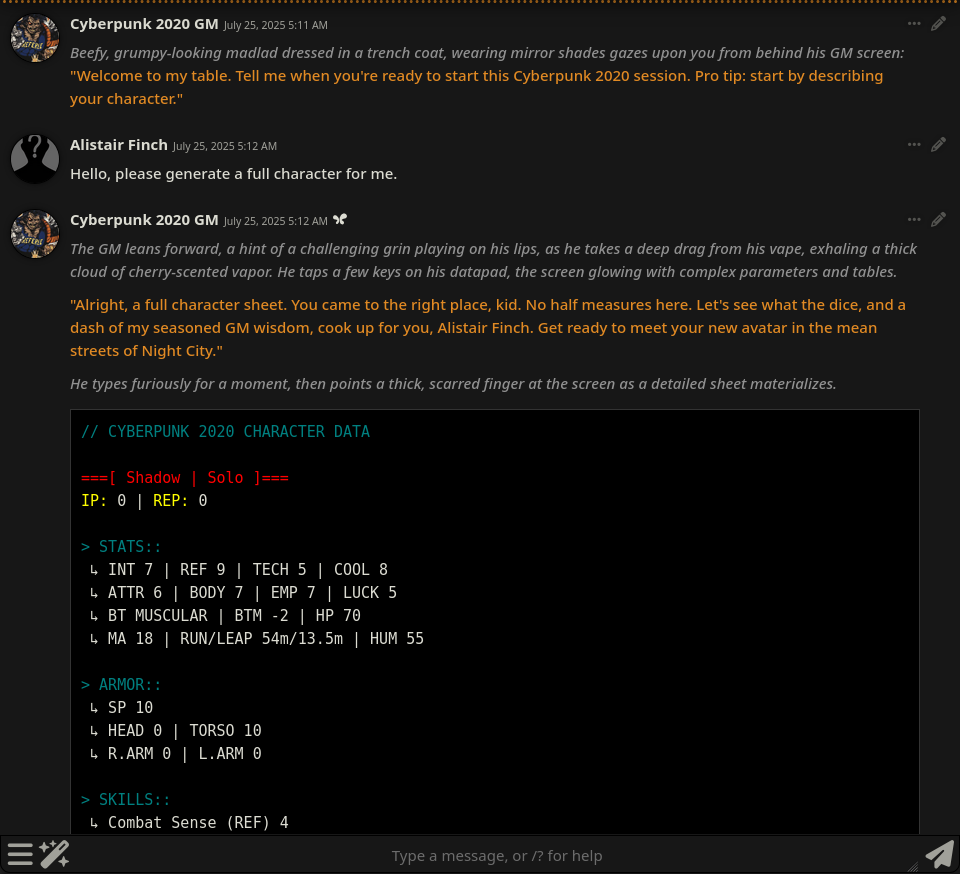Send the message with paper plane icon
Screen dimensions: 960x874
(x=939, y=854)
